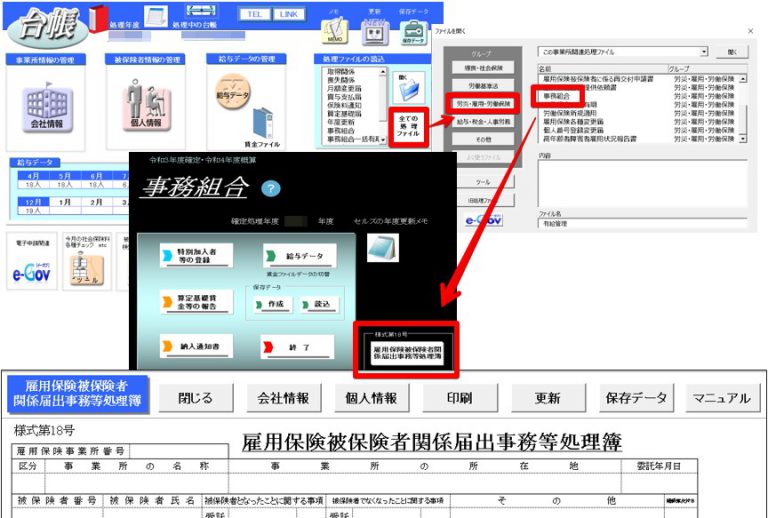The height and width of the screenshot is (518, 768).
Task: Click the 全ての処理ファイル button
Action: tap(408, 126)
